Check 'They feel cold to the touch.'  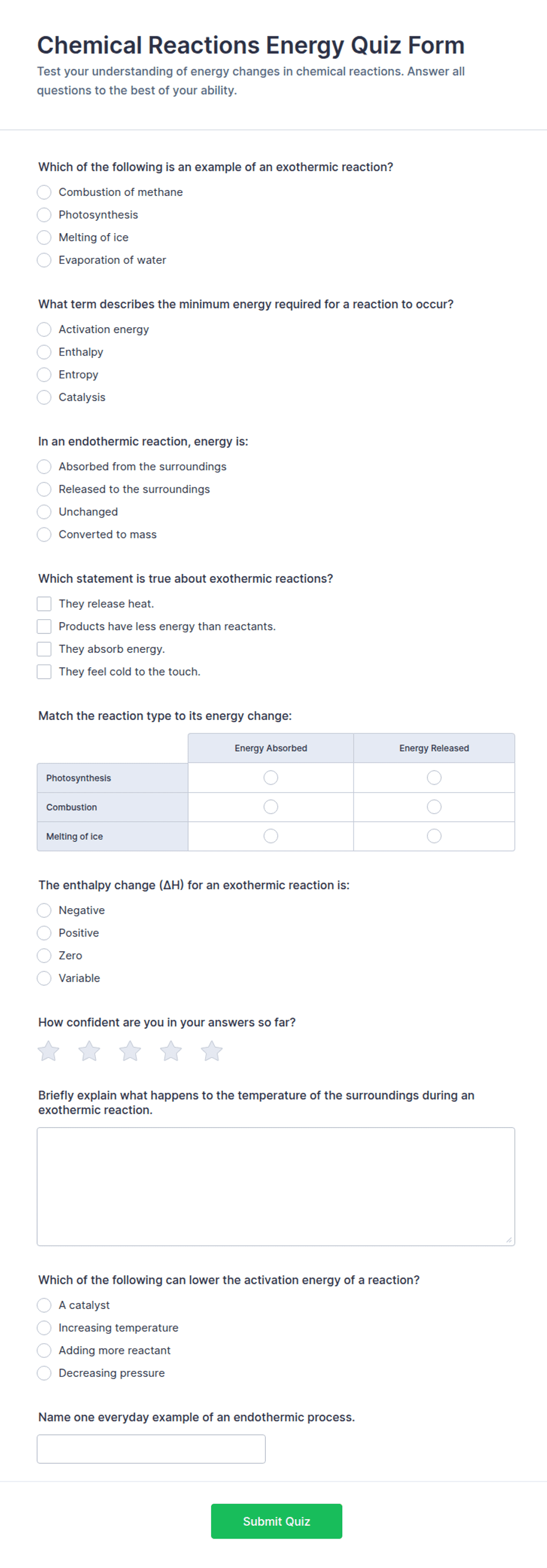[44, 672]
